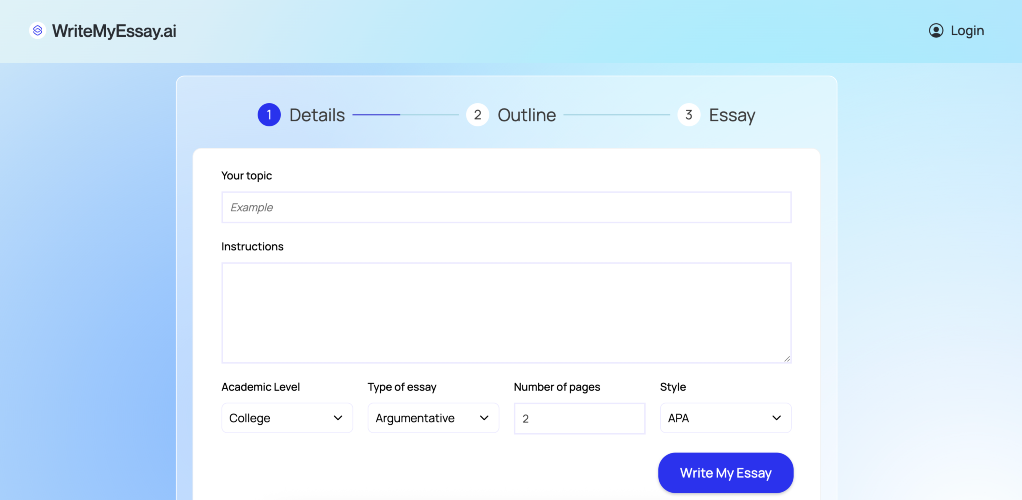Click the WriteMyEssay.ai brand name
The image size is (1022, 500).
(x=114, y=31)
